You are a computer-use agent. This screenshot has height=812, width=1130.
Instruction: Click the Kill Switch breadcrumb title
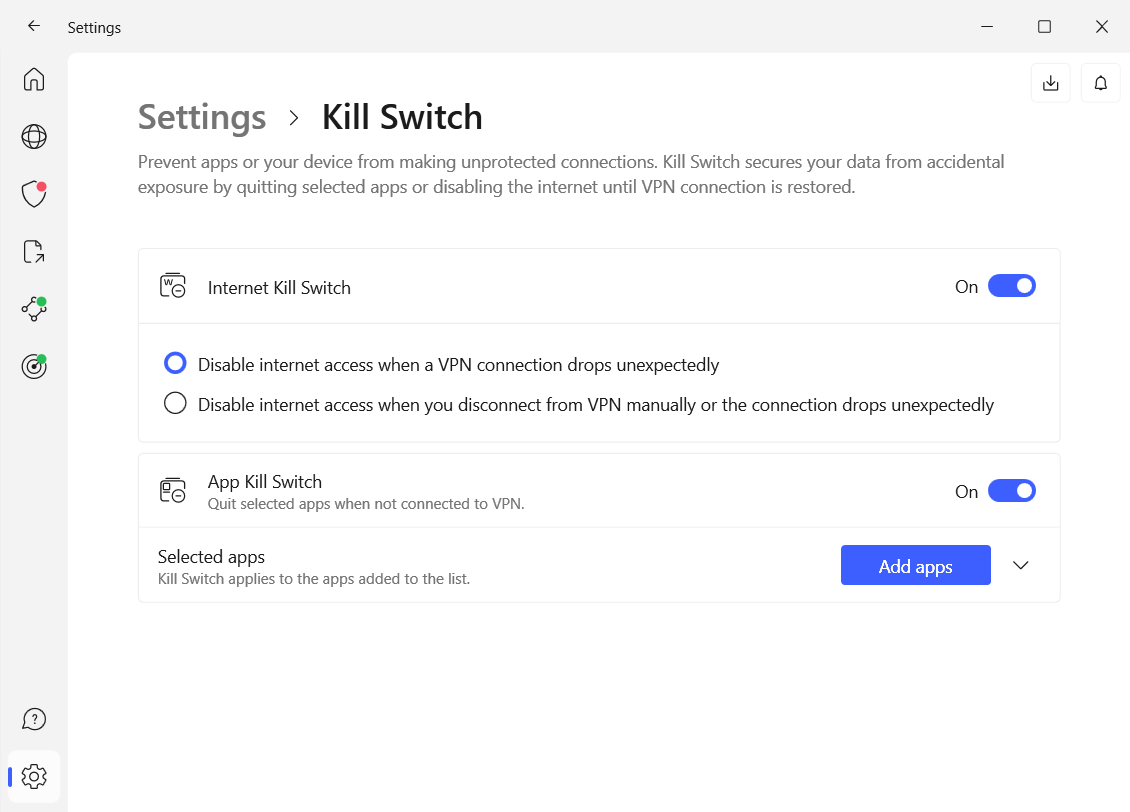tap(401, 117)
